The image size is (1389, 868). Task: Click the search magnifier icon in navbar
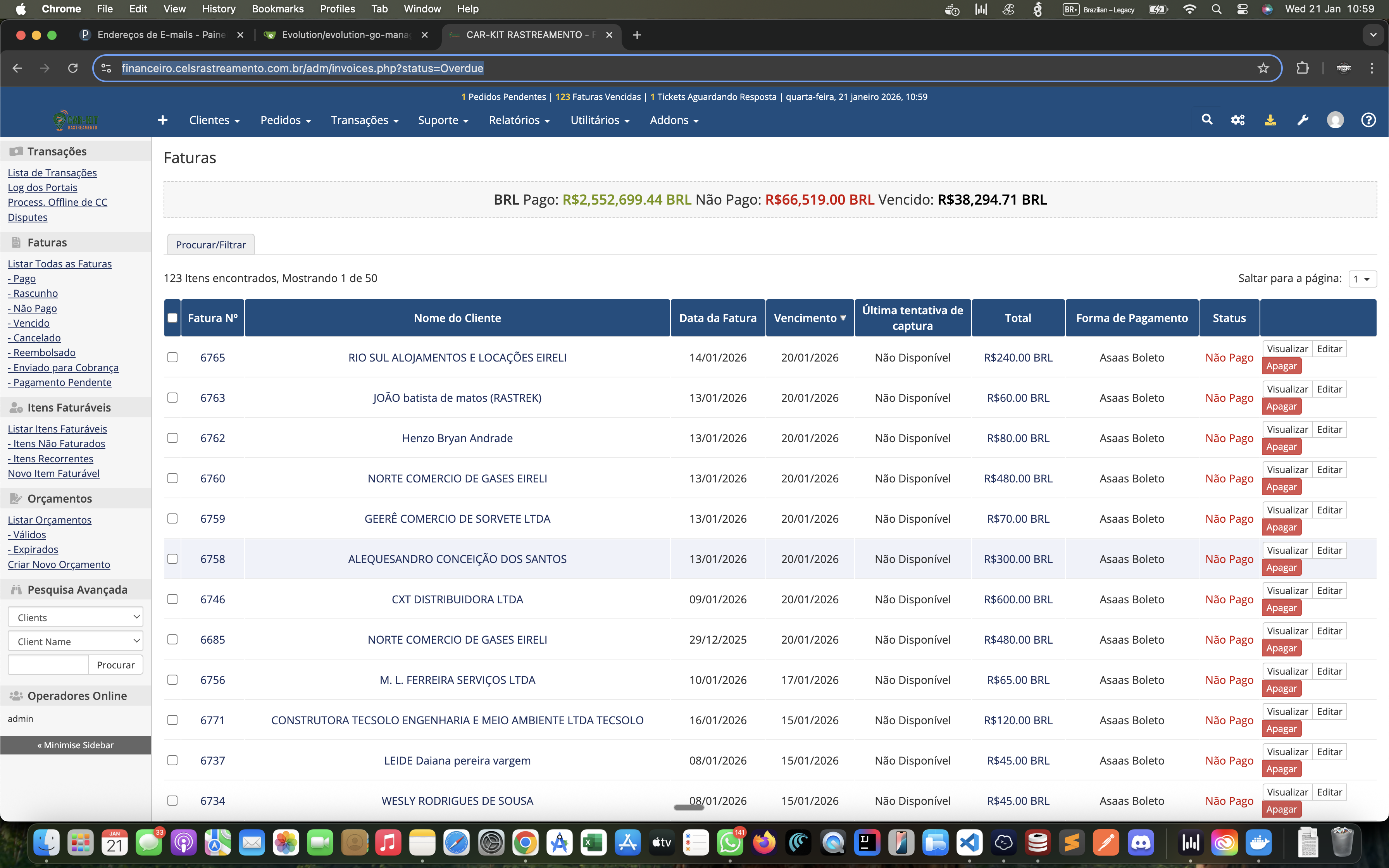point(1206,120)
